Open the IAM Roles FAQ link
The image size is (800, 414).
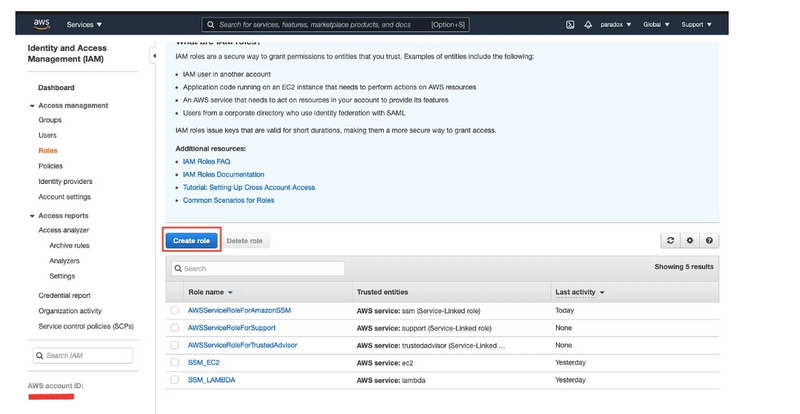coord(207,161)
